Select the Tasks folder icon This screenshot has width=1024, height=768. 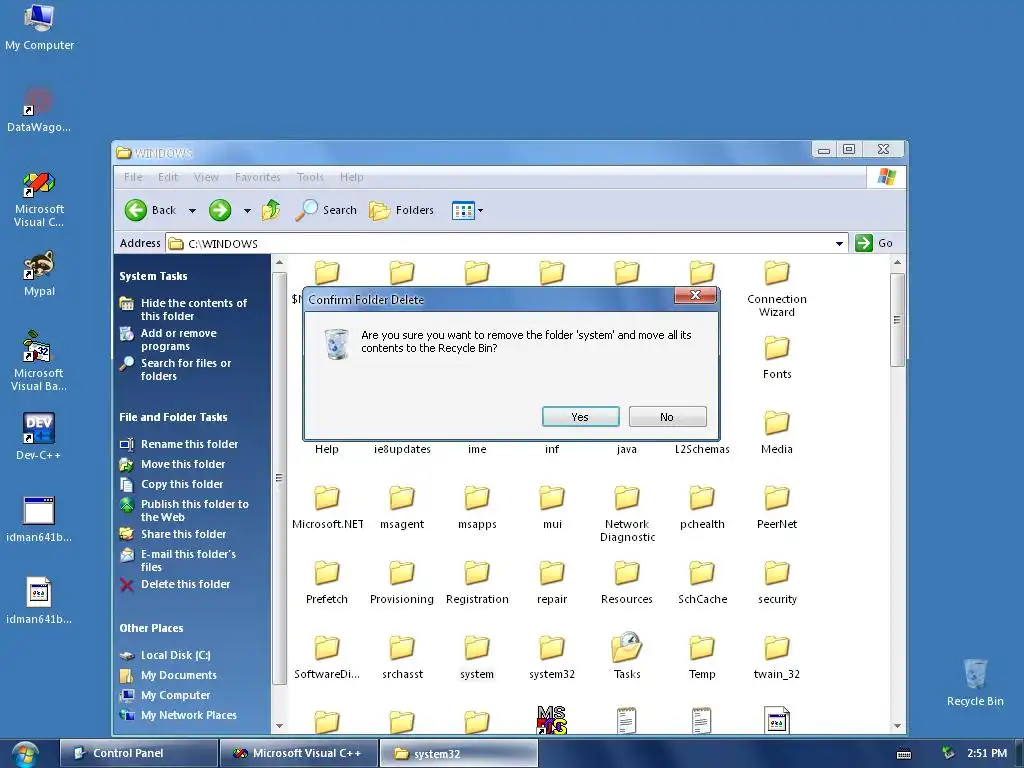627,647
